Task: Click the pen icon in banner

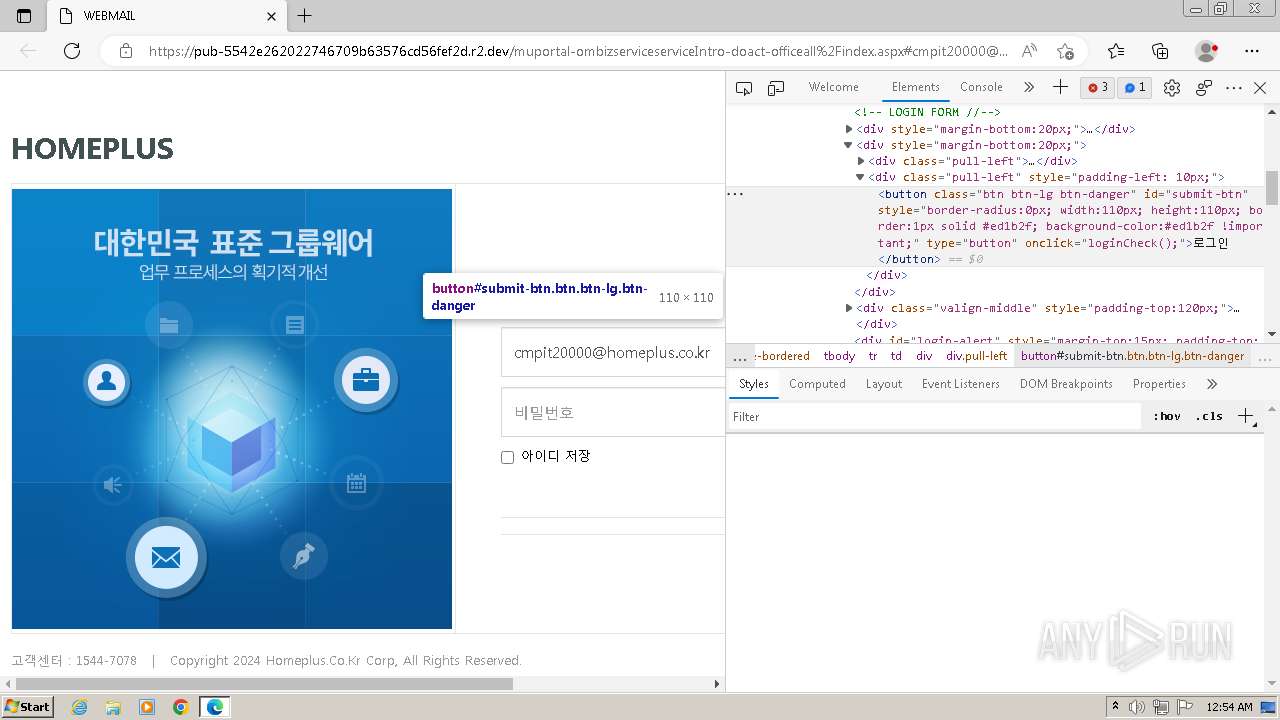Action: pyautogui.click(x=304, y=556)
